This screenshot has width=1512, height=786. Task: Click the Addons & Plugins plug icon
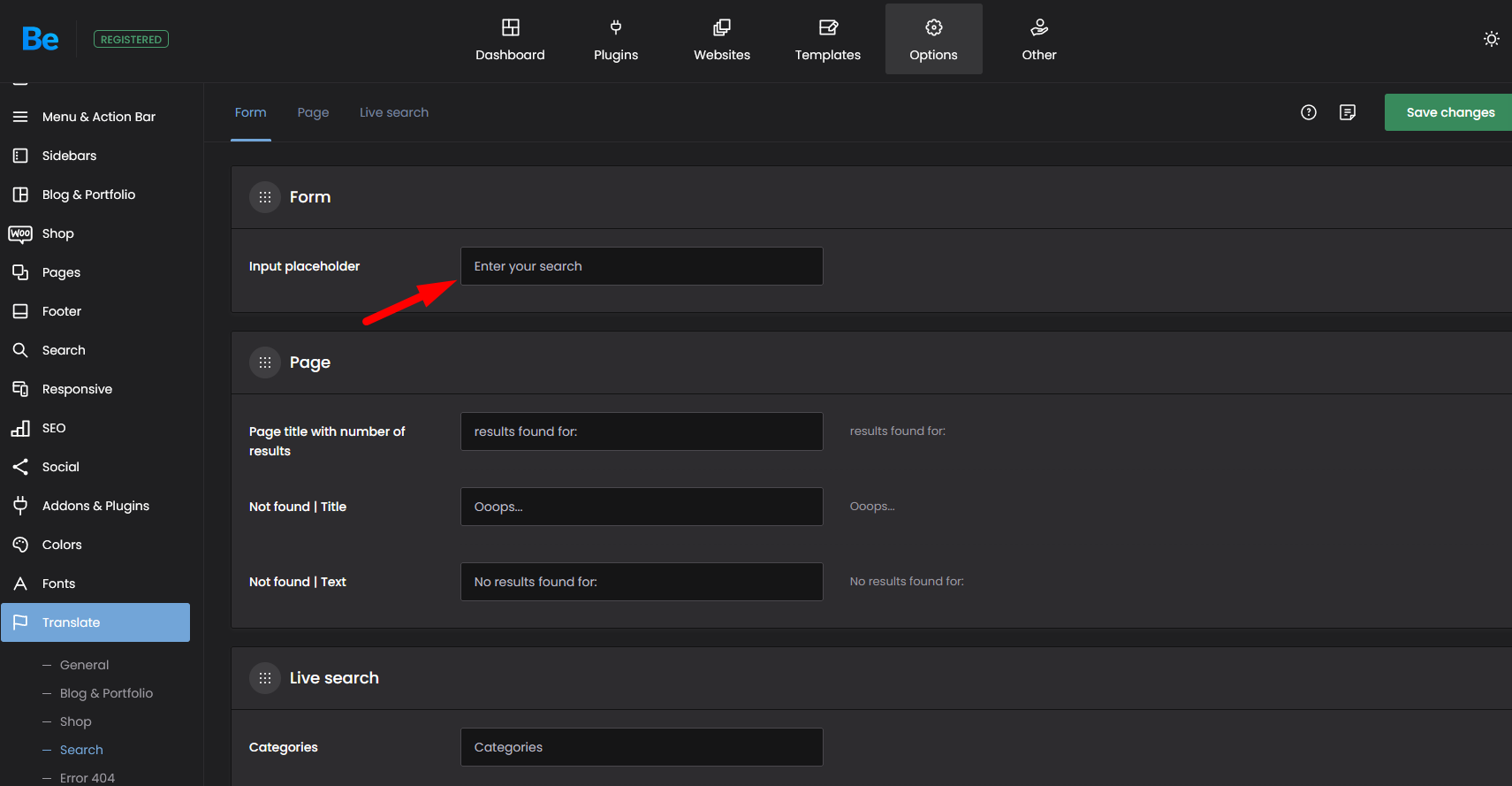pyautogui.click(x=20, y=506)
